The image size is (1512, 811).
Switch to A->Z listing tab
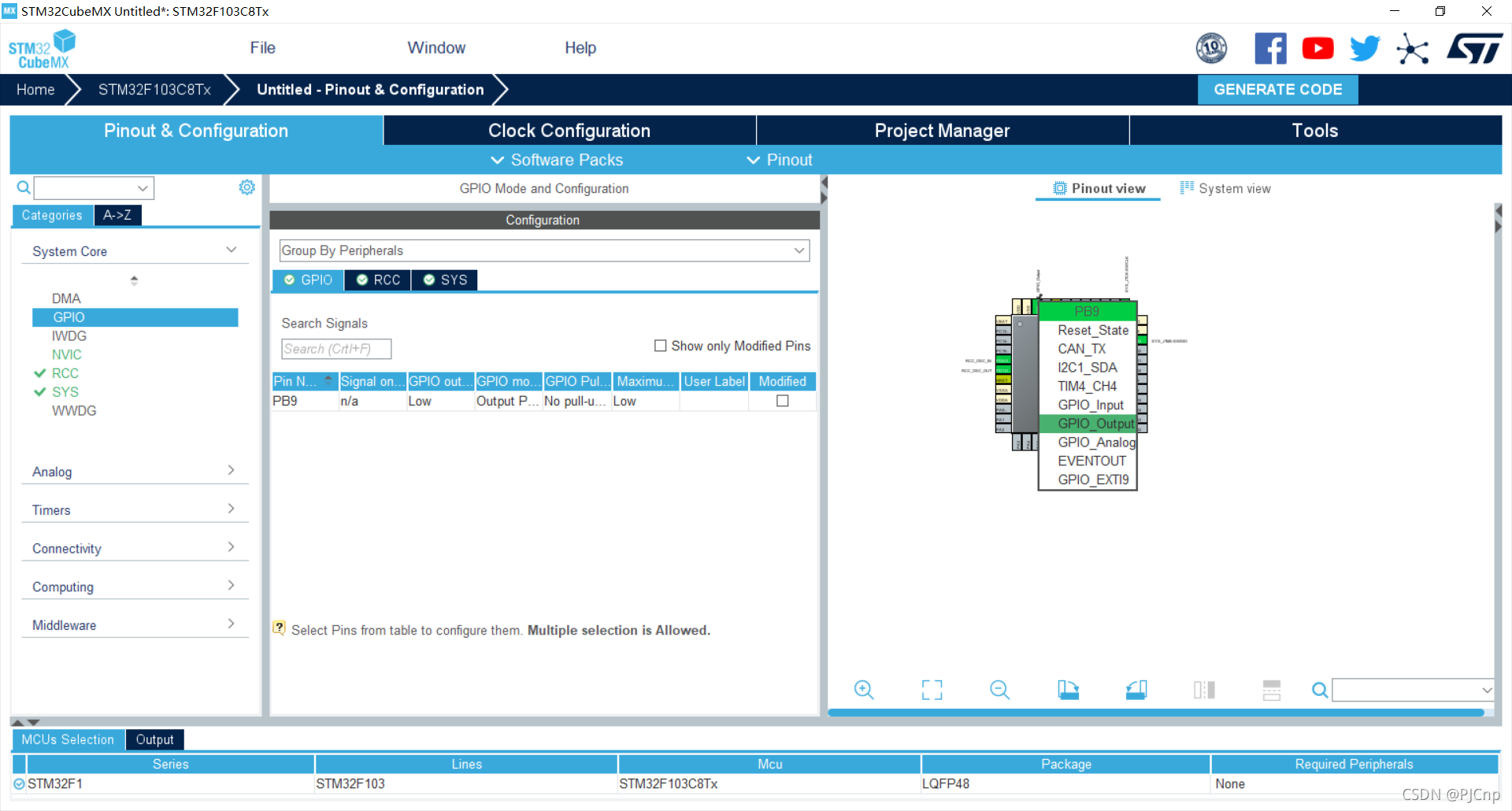point(117,215)
